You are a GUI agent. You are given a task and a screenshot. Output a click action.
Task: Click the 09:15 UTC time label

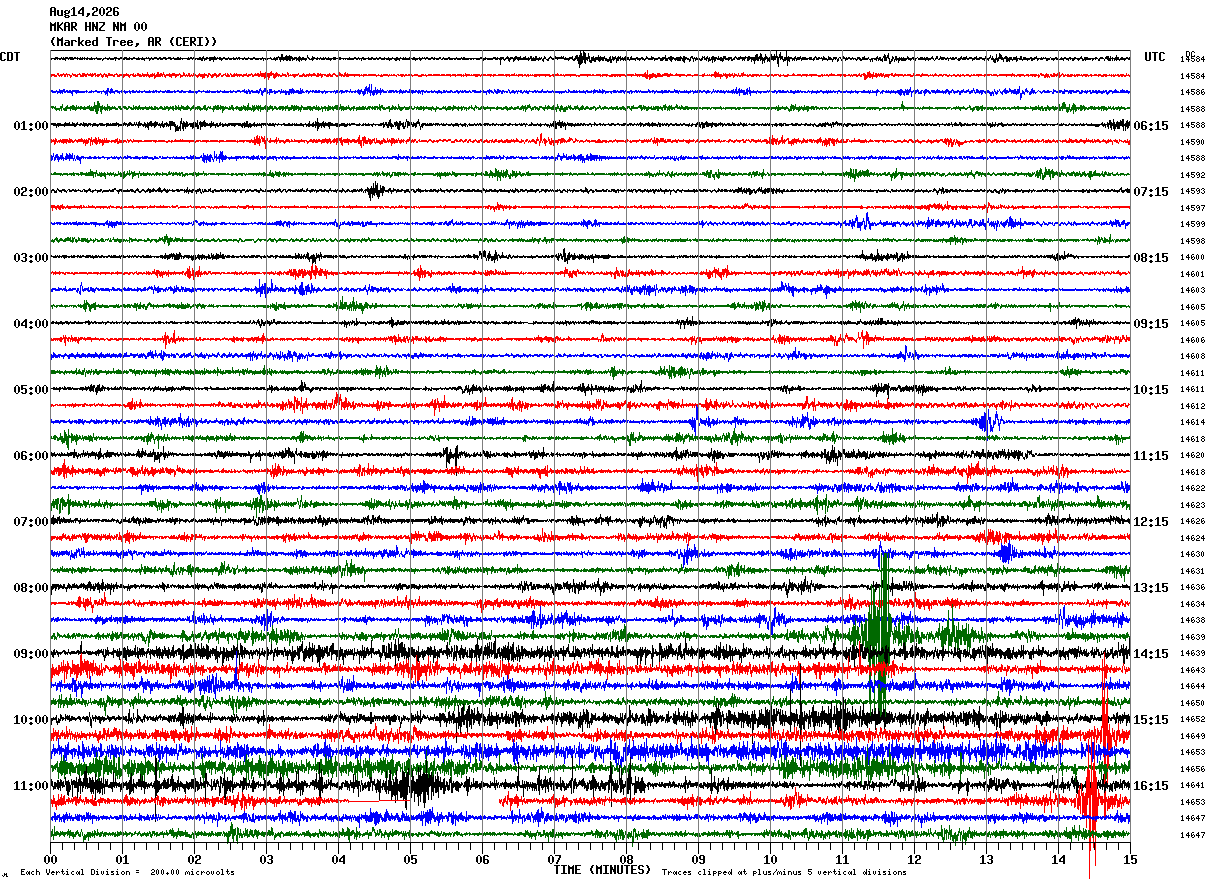pos(1151,324)
